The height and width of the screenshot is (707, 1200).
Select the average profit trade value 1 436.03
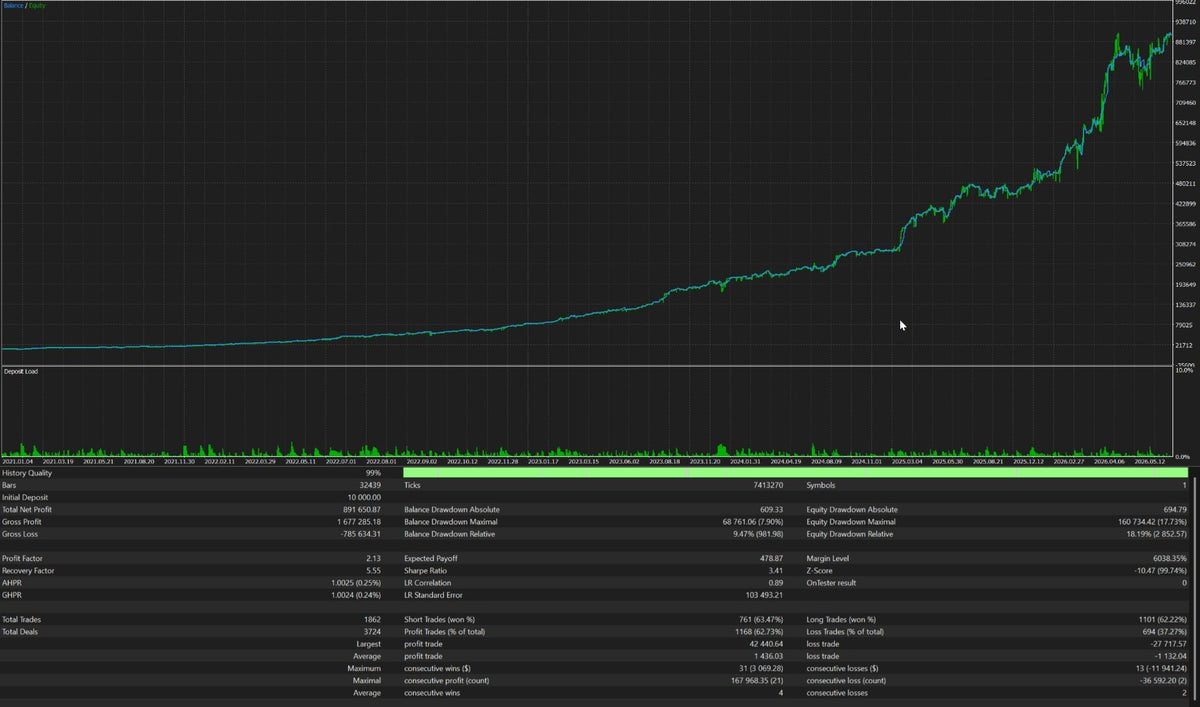tap(768, 655)
